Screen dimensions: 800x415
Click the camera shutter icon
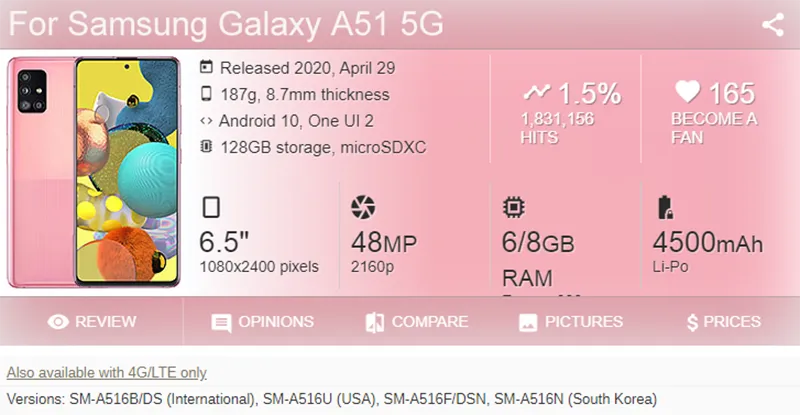(363, 208)
